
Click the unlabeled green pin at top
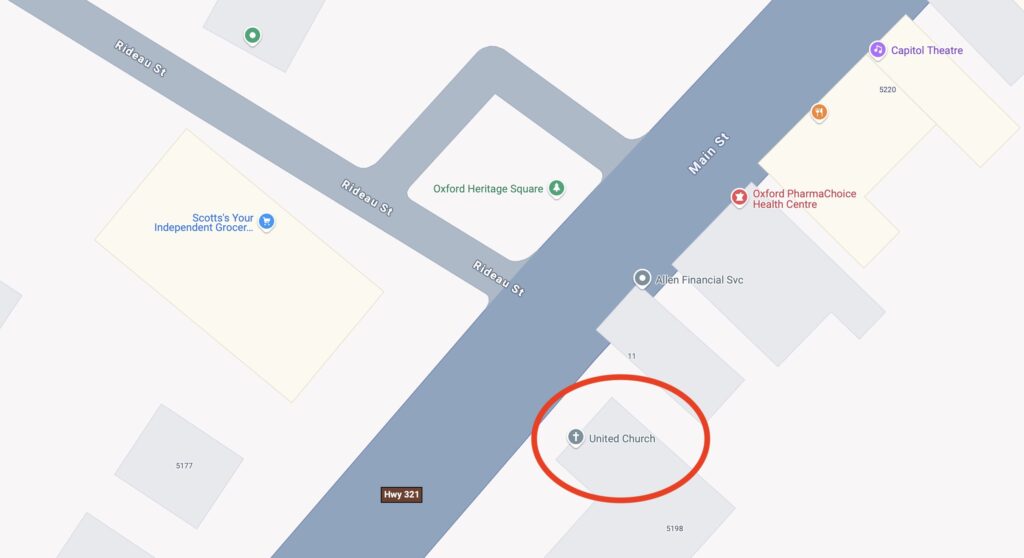click(252, 35)
